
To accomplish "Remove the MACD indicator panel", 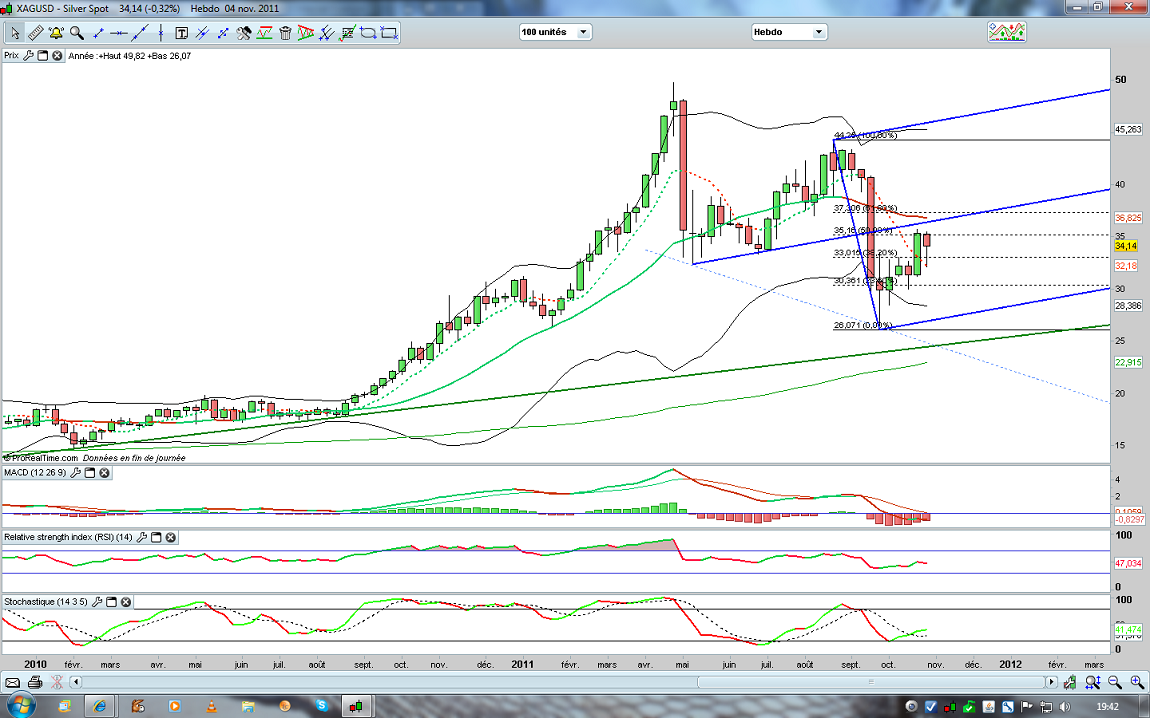I will pos(104,473).
